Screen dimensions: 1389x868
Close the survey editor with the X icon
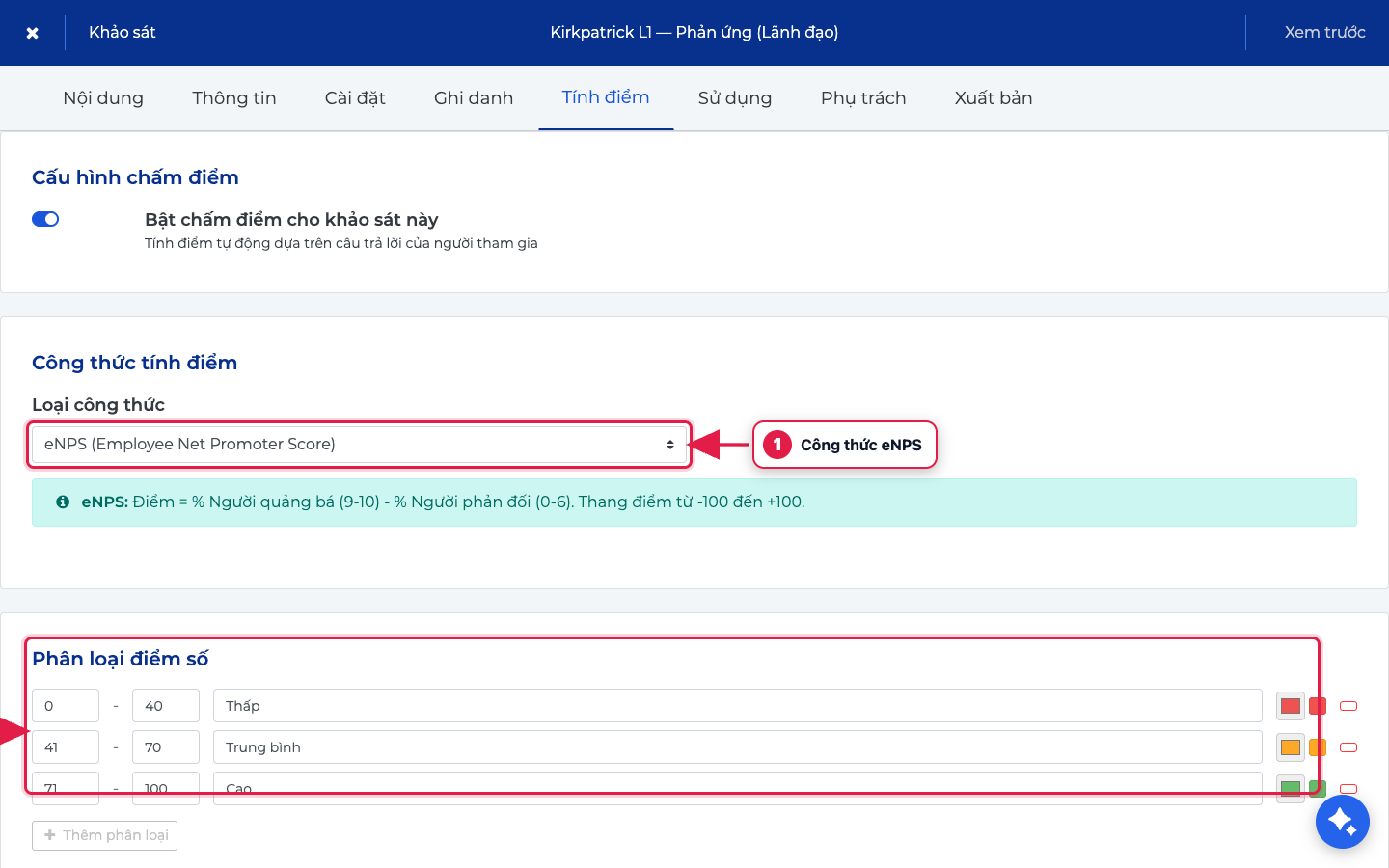pos(32,33)
